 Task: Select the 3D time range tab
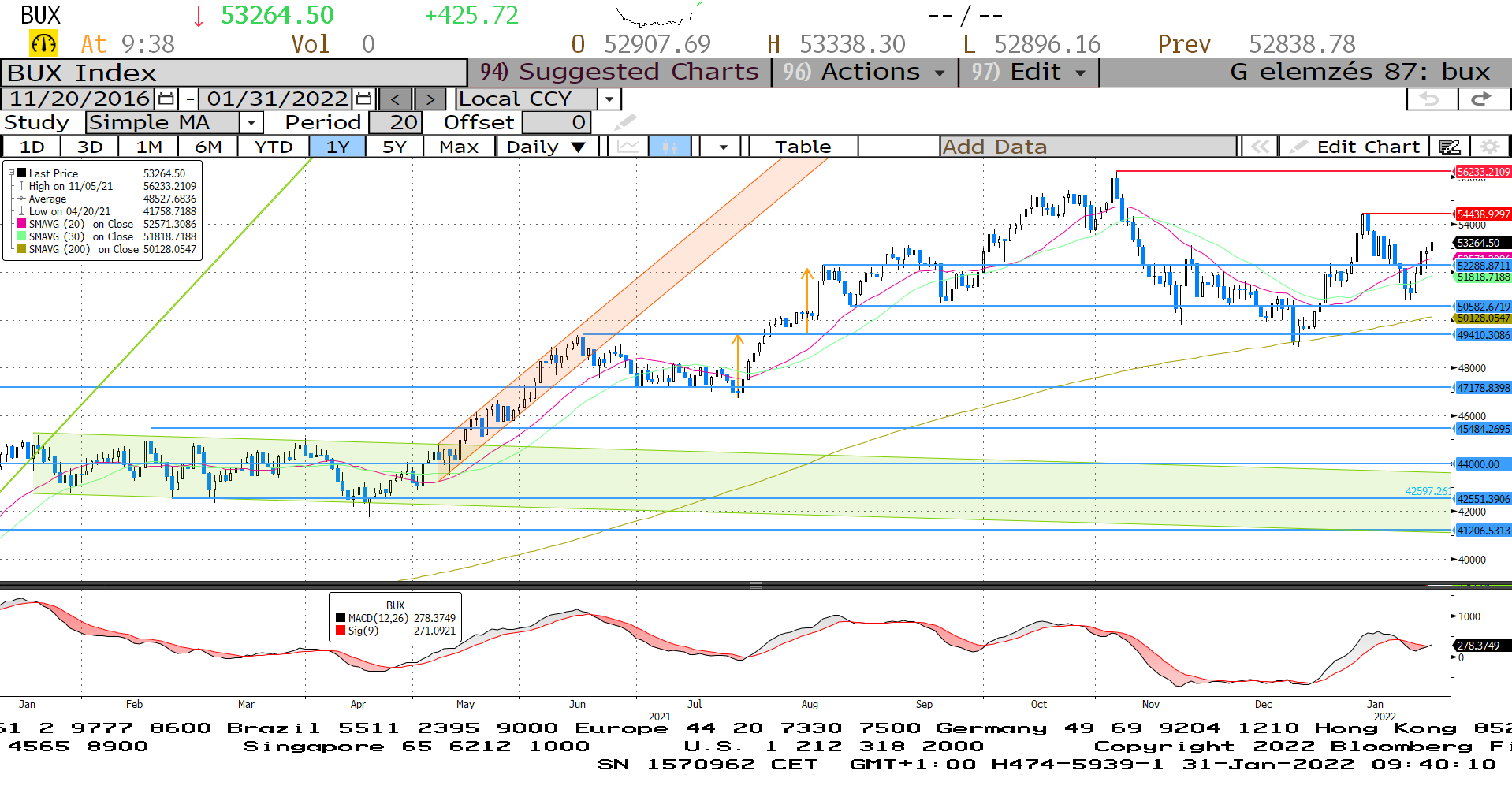[x=90, y=147]
